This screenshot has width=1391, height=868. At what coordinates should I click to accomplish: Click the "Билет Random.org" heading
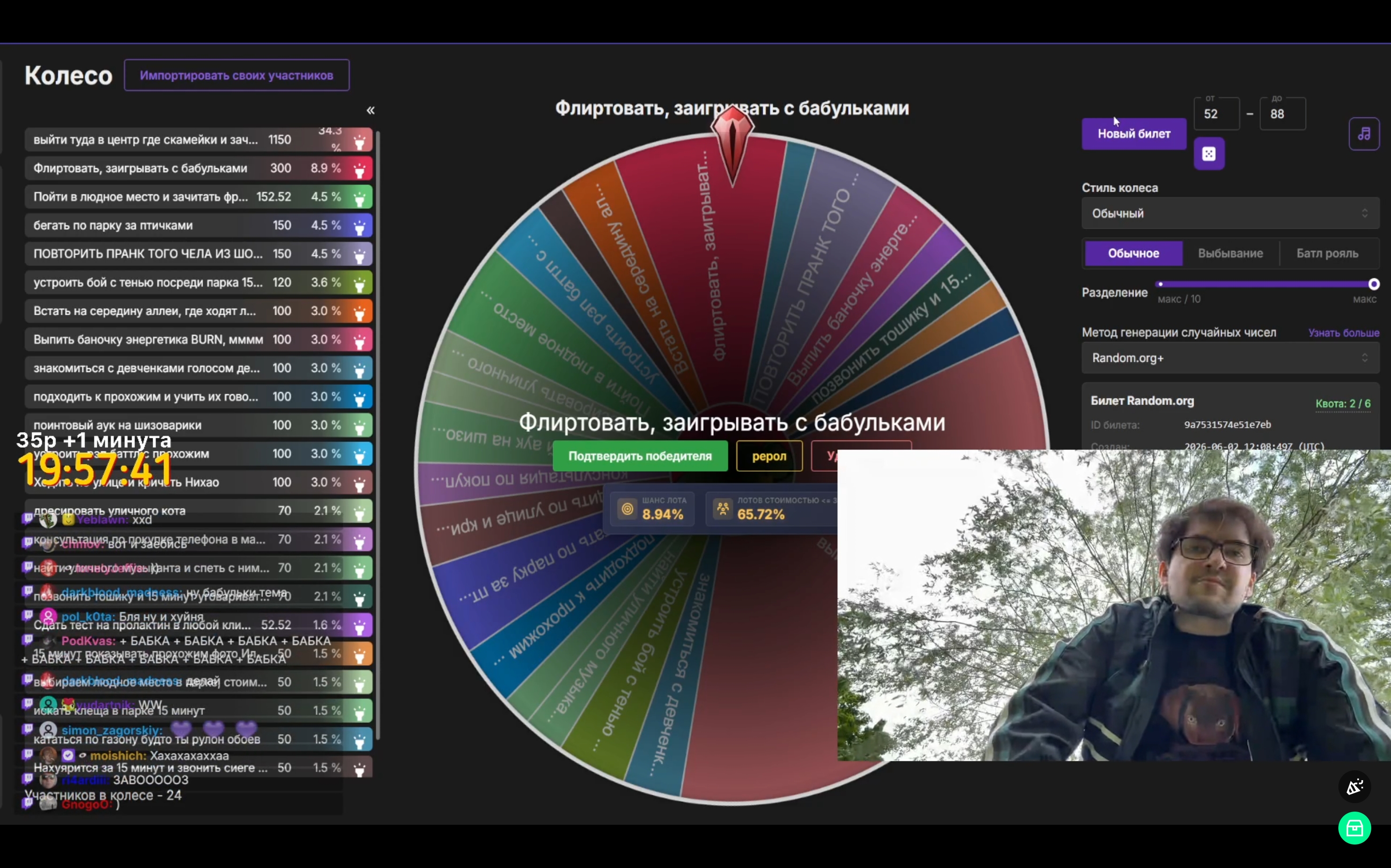pyautogui.click(x=1142, y=401)
